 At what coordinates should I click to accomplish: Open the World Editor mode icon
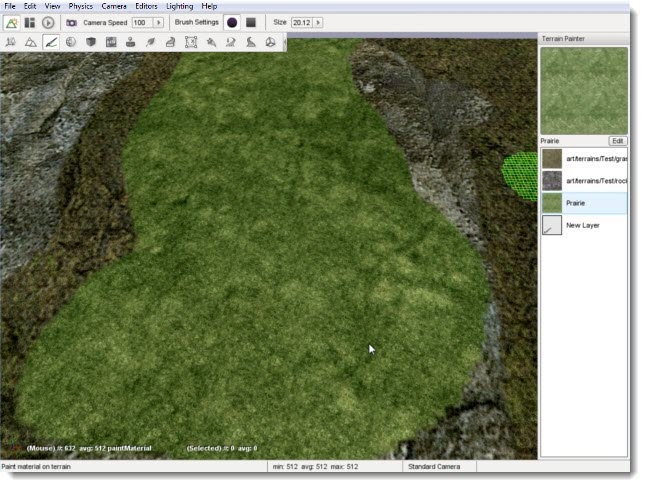[12, 22]
